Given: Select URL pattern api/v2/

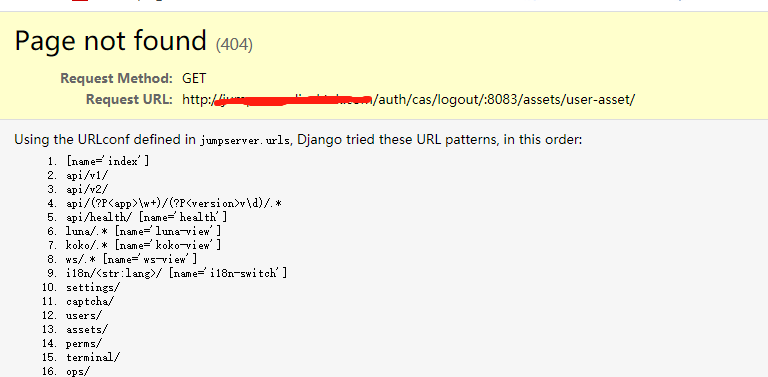Looking at the screenshot, I should pyautogui.click(x=87, y=189).
